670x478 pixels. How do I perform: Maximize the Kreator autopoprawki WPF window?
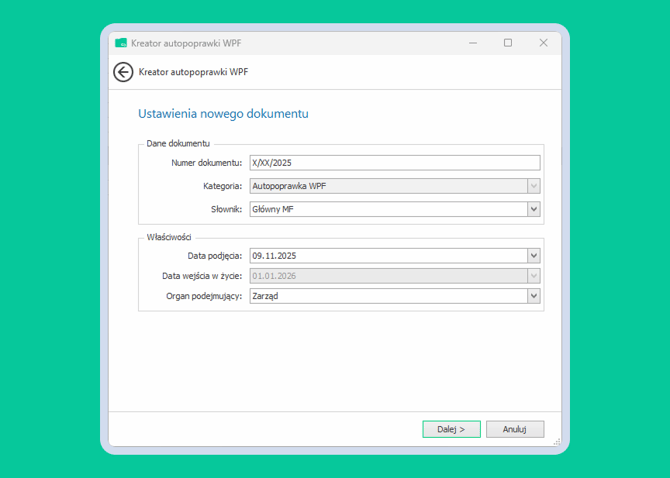tap(508, 43)
